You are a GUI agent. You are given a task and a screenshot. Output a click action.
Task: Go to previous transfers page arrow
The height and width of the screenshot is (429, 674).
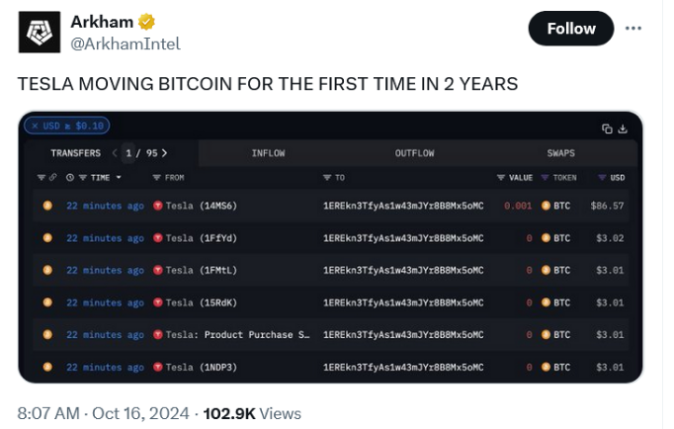pos(115,153)
